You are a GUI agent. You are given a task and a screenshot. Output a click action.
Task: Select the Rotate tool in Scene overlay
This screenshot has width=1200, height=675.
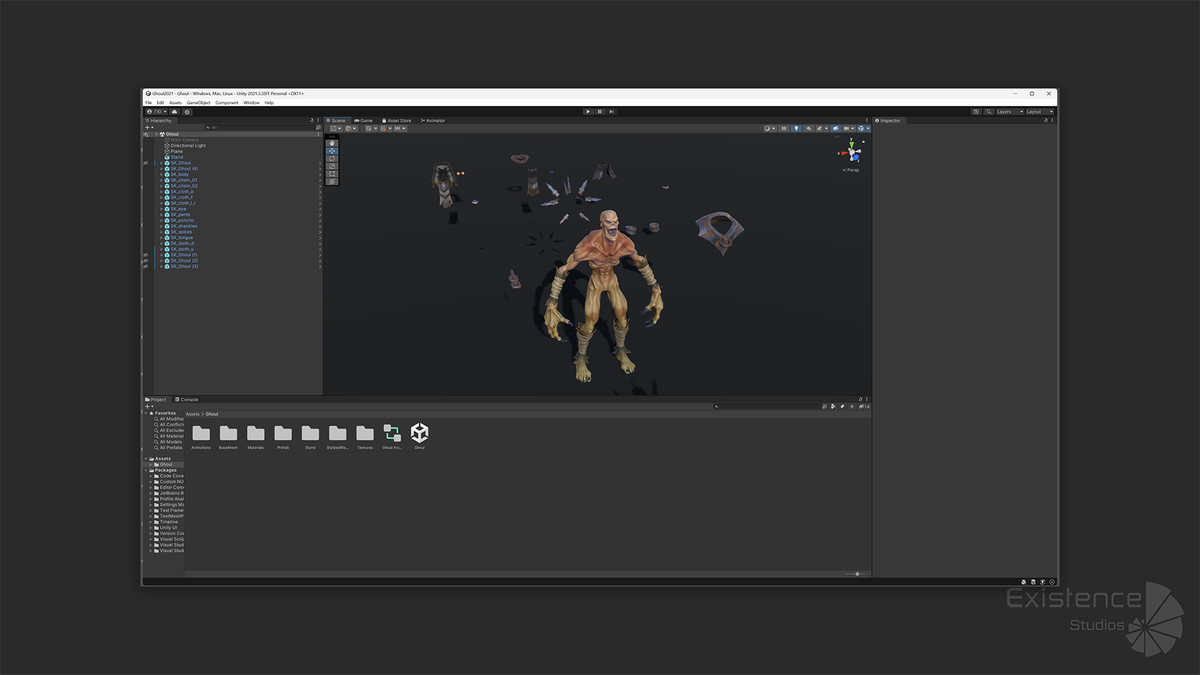pos(332,158)
